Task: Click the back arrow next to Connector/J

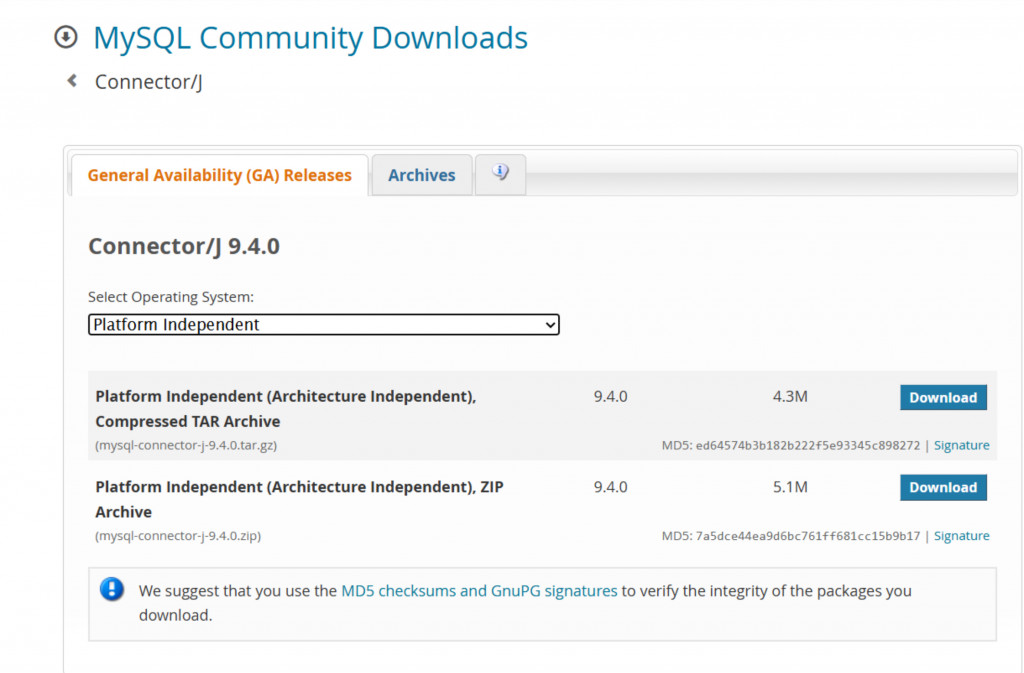Action: tap(72, 80)
